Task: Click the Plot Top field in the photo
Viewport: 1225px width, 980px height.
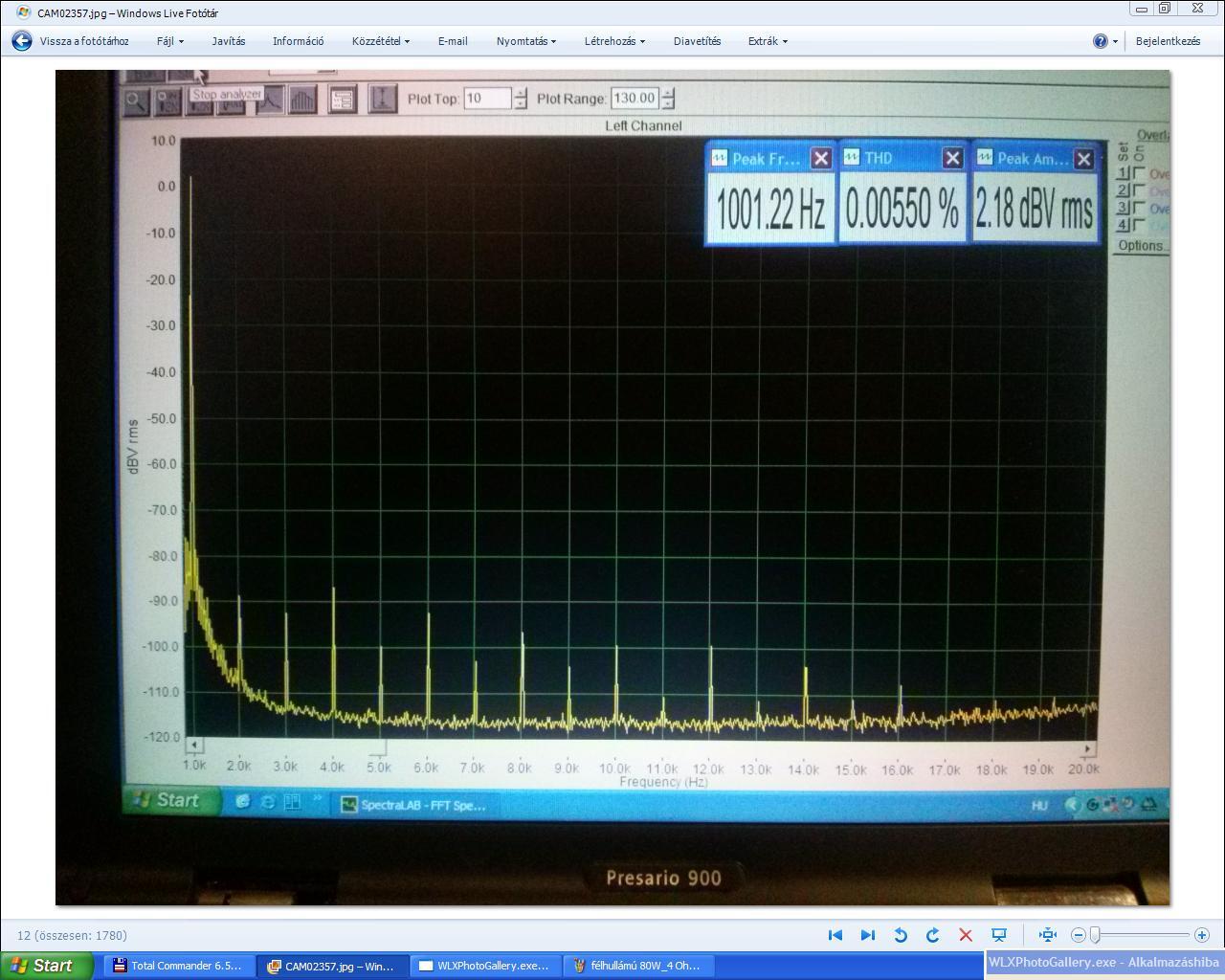Action: [x=488, y=99]
